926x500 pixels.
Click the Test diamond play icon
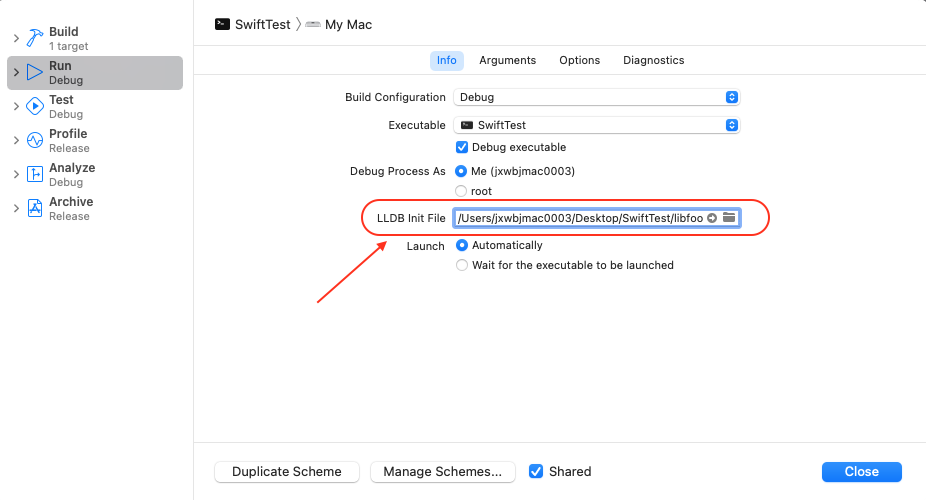click(x=35, y=106)
